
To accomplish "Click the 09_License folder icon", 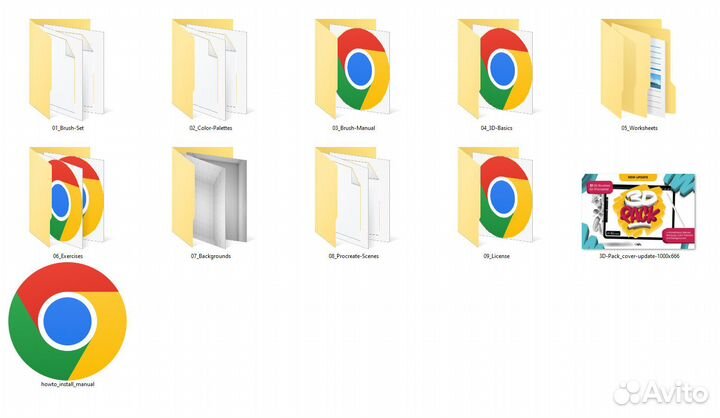I will coord(495,198).
